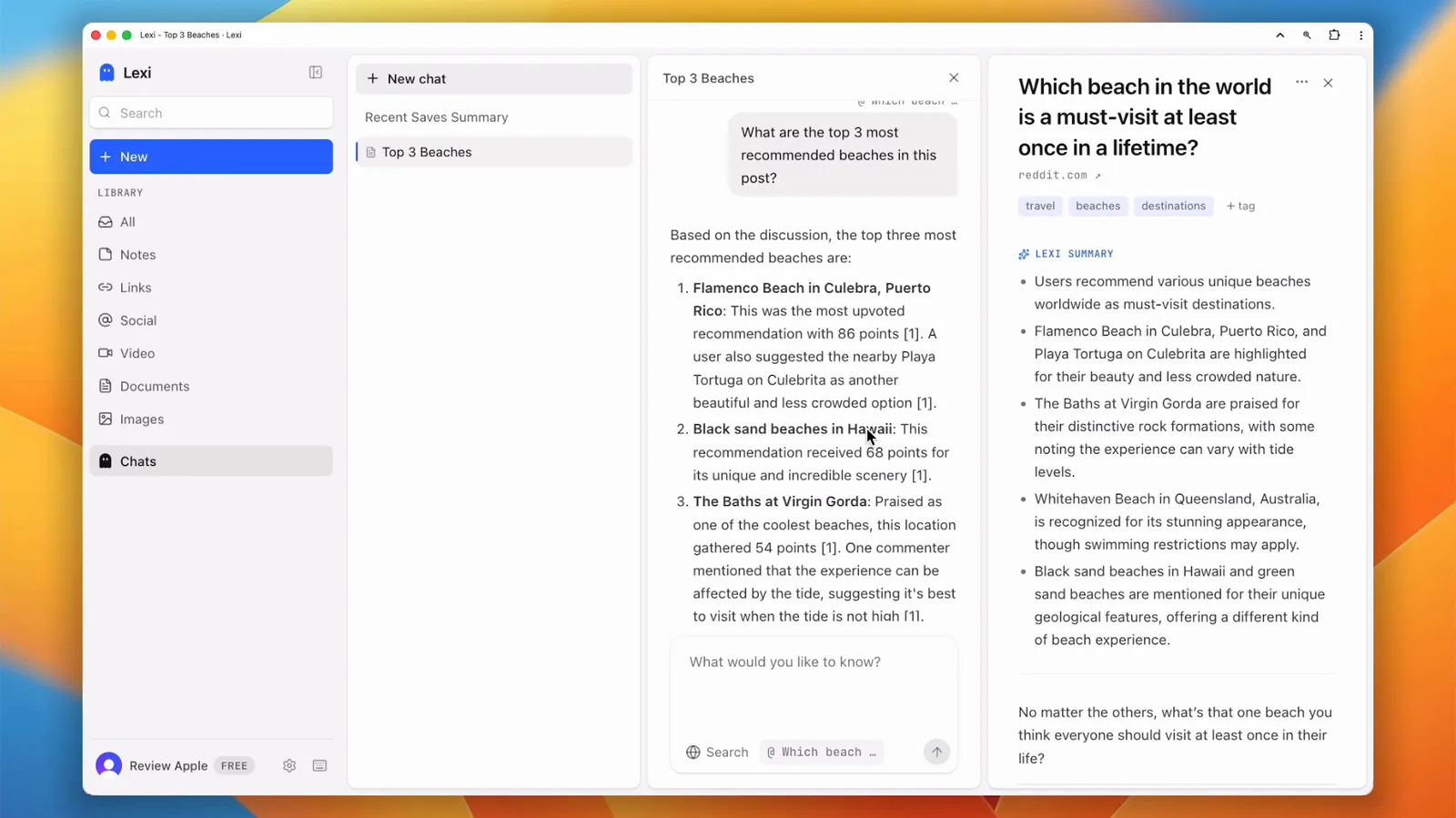Click the LIBRARY section label
Viewport: 1456px width, 818px height.
pos(120,193)
